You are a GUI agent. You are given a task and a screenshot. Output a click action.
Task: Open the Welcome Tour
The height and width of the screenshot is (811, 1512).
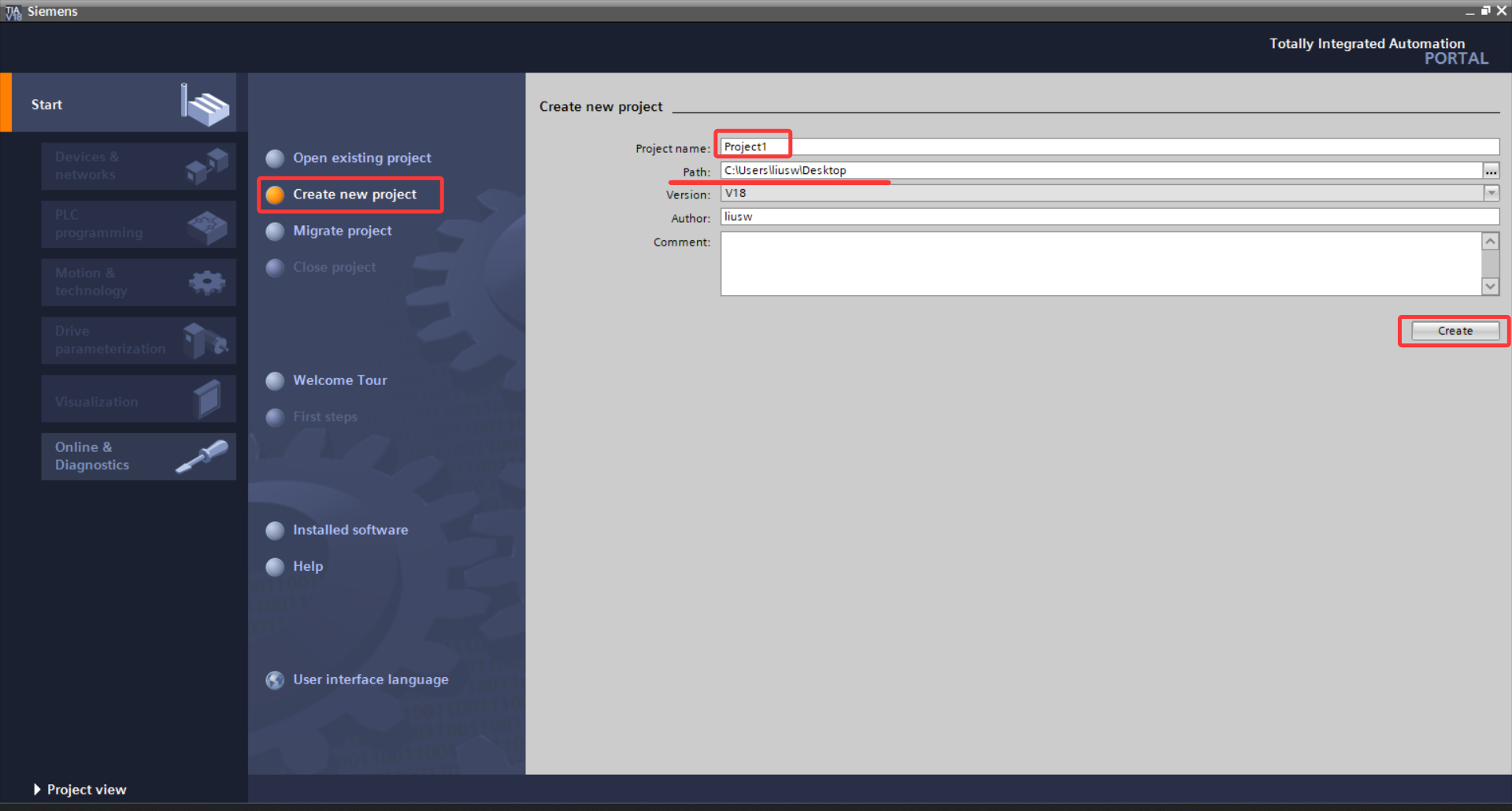340,380
